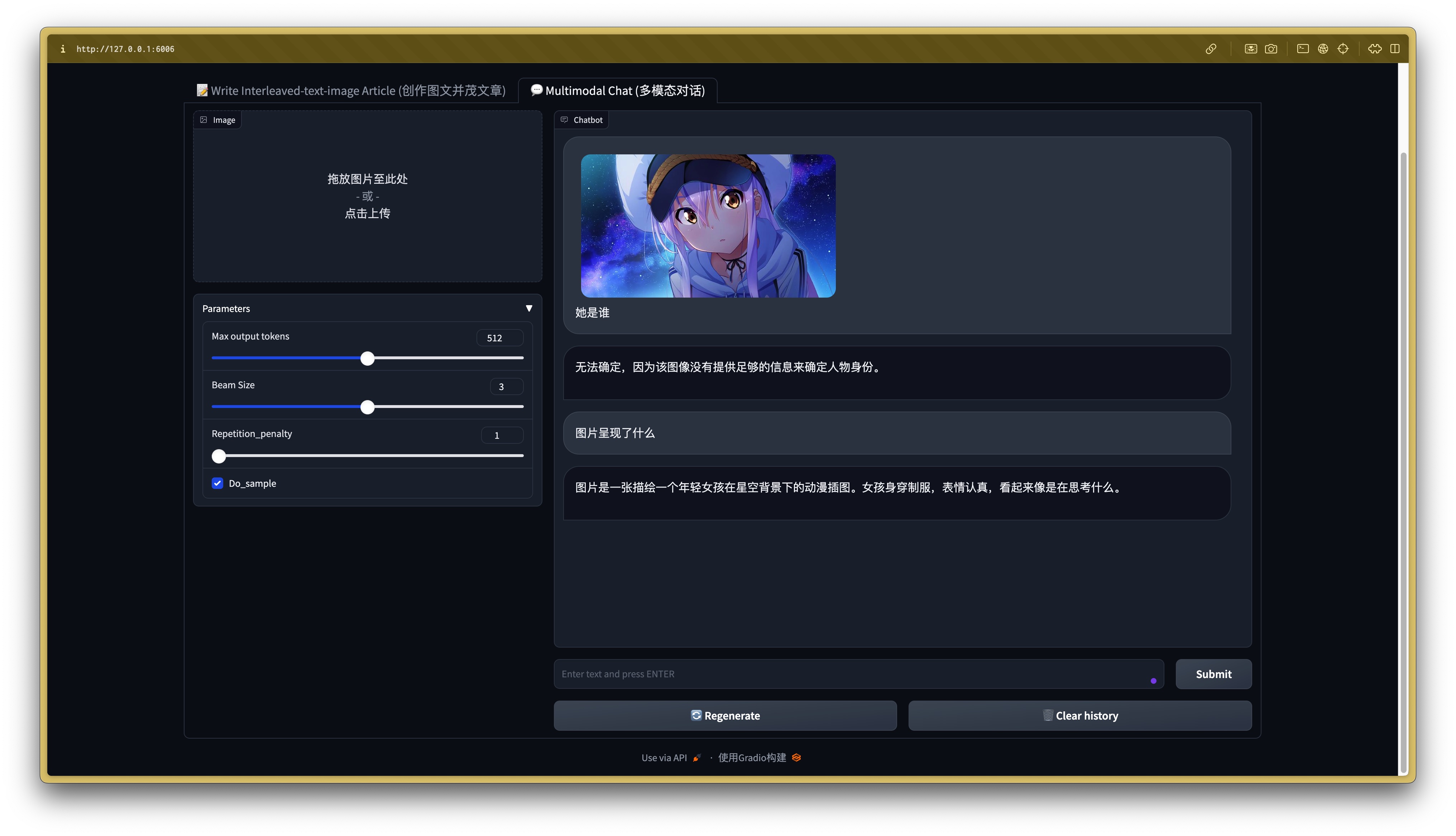Screen dimensions: 1456x836
Task: Click the Clear history button
Action: point(1079,715)
